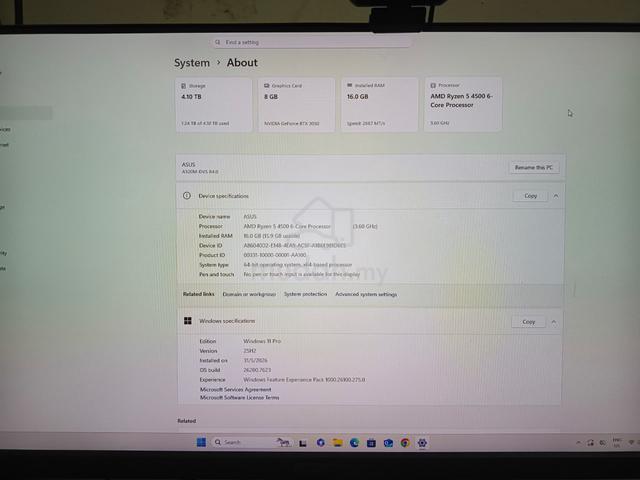This screenshot has height=480, width=640.
Task: Open the Storage 4.10 TB card
Action: (214, 104)
